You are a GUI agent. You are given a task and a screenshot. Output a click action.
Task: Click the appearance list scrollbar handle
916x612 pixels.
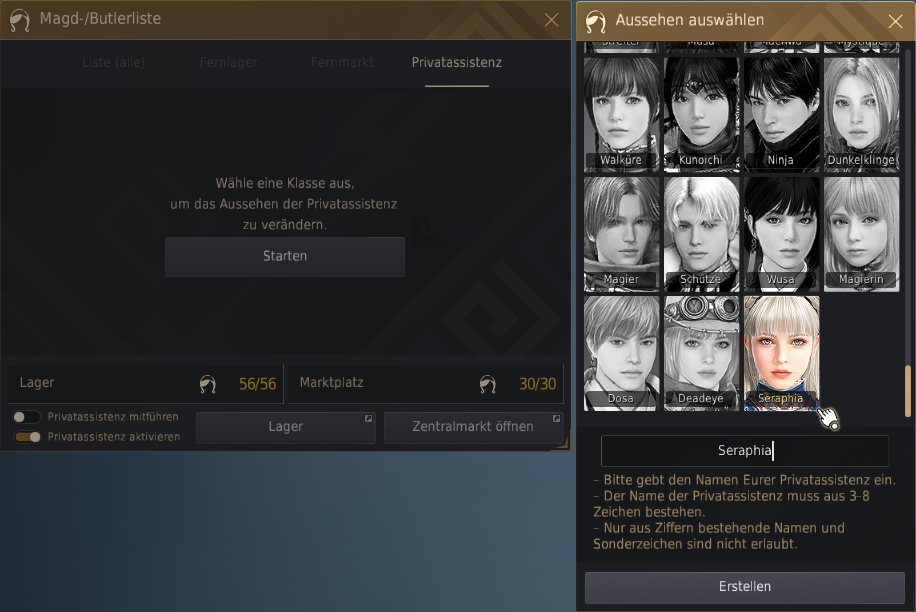pos(908,391)
